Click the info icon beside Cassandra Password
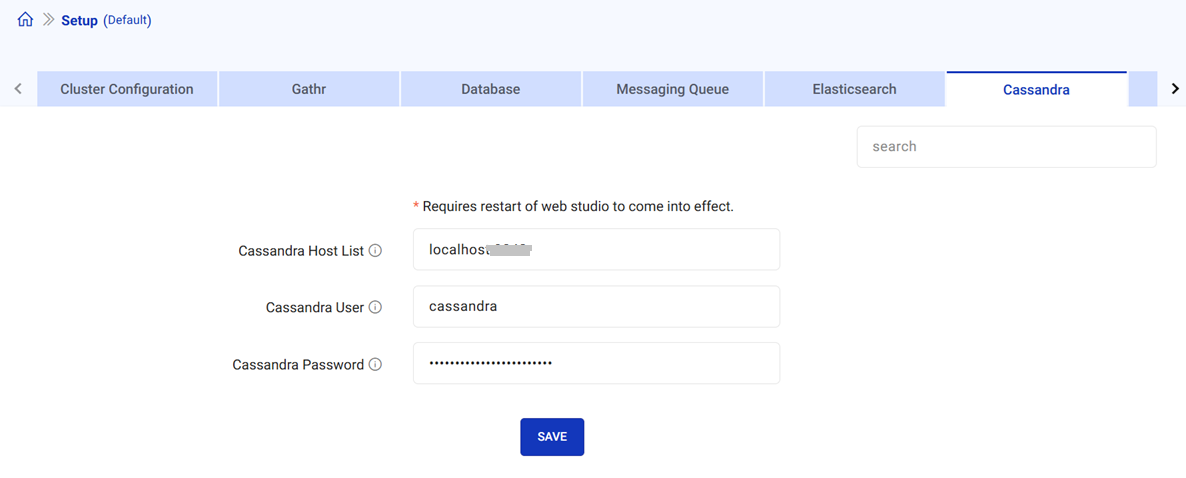1186x478 pixels. click(x=376, y=365)
